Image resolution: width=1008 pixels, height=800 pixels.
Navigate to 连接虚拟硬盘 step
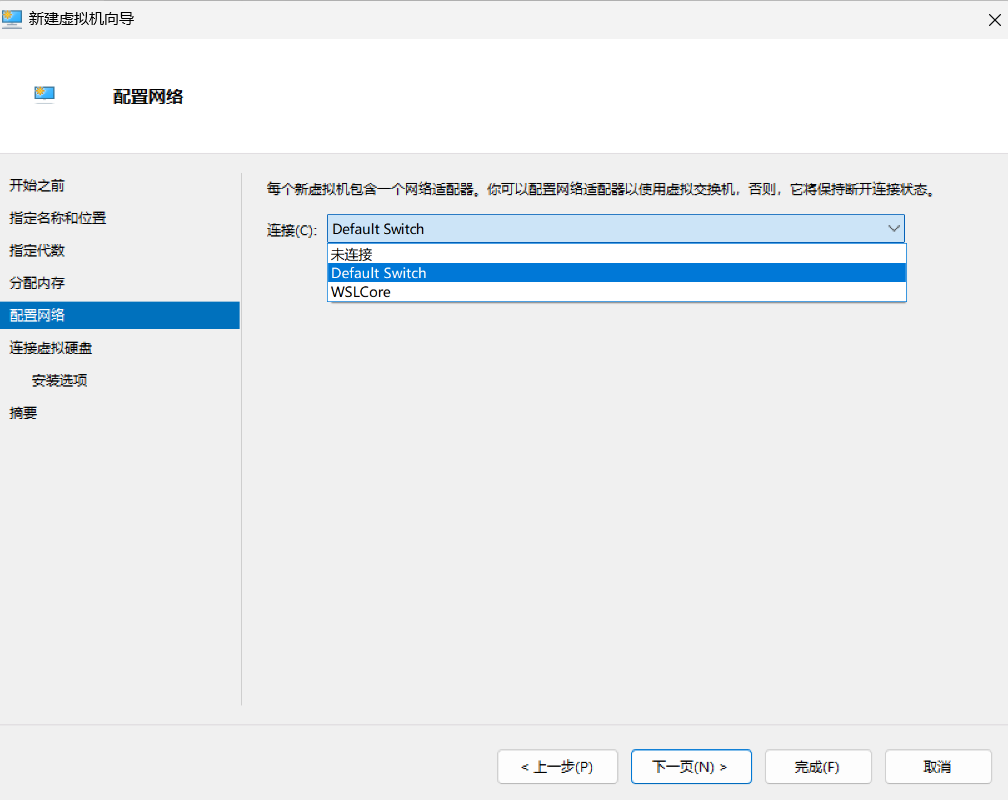(x=51, y=348)
